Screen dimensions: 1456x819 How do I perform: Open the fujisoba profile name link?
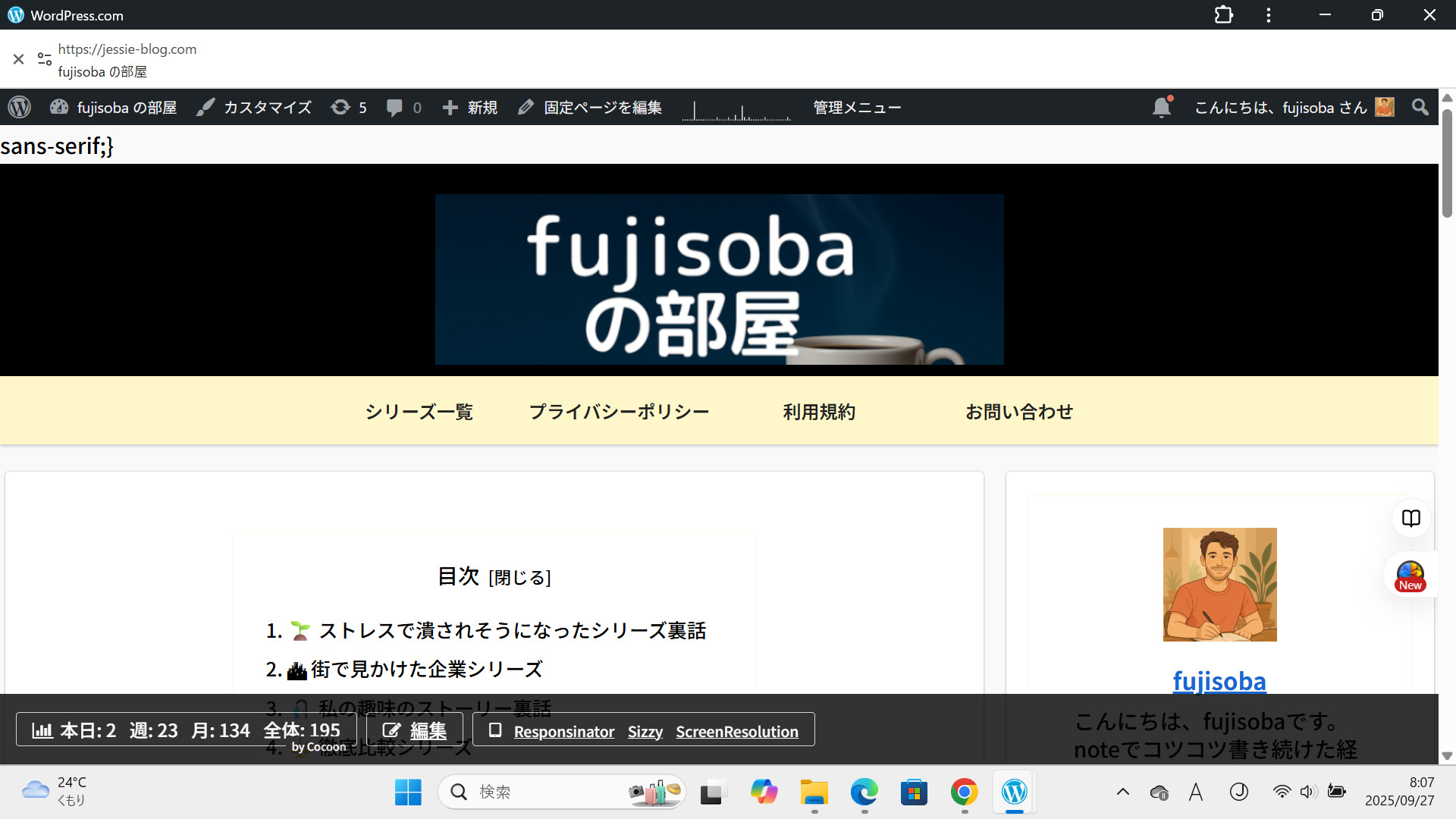[1219, 681]
